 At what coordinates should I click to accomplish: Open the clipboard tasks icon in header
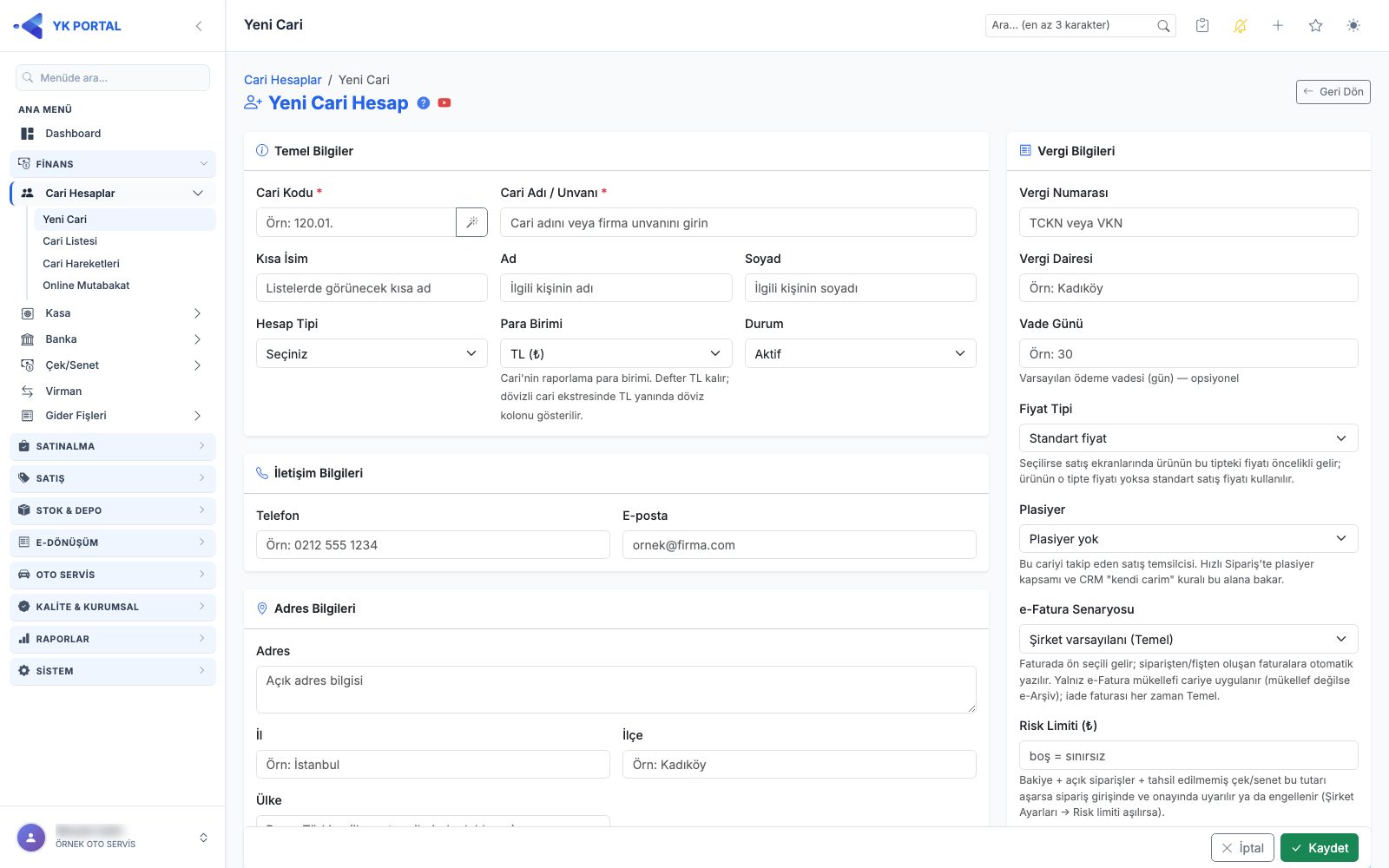(1202, 25)
